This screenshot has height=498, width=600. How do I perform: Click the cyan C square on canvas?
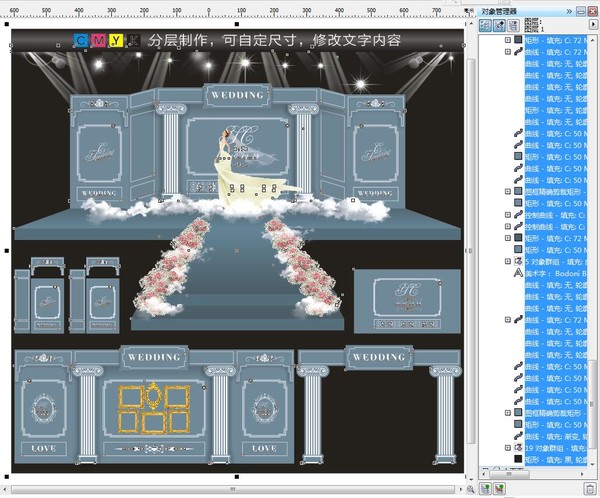tap(81, 40)
